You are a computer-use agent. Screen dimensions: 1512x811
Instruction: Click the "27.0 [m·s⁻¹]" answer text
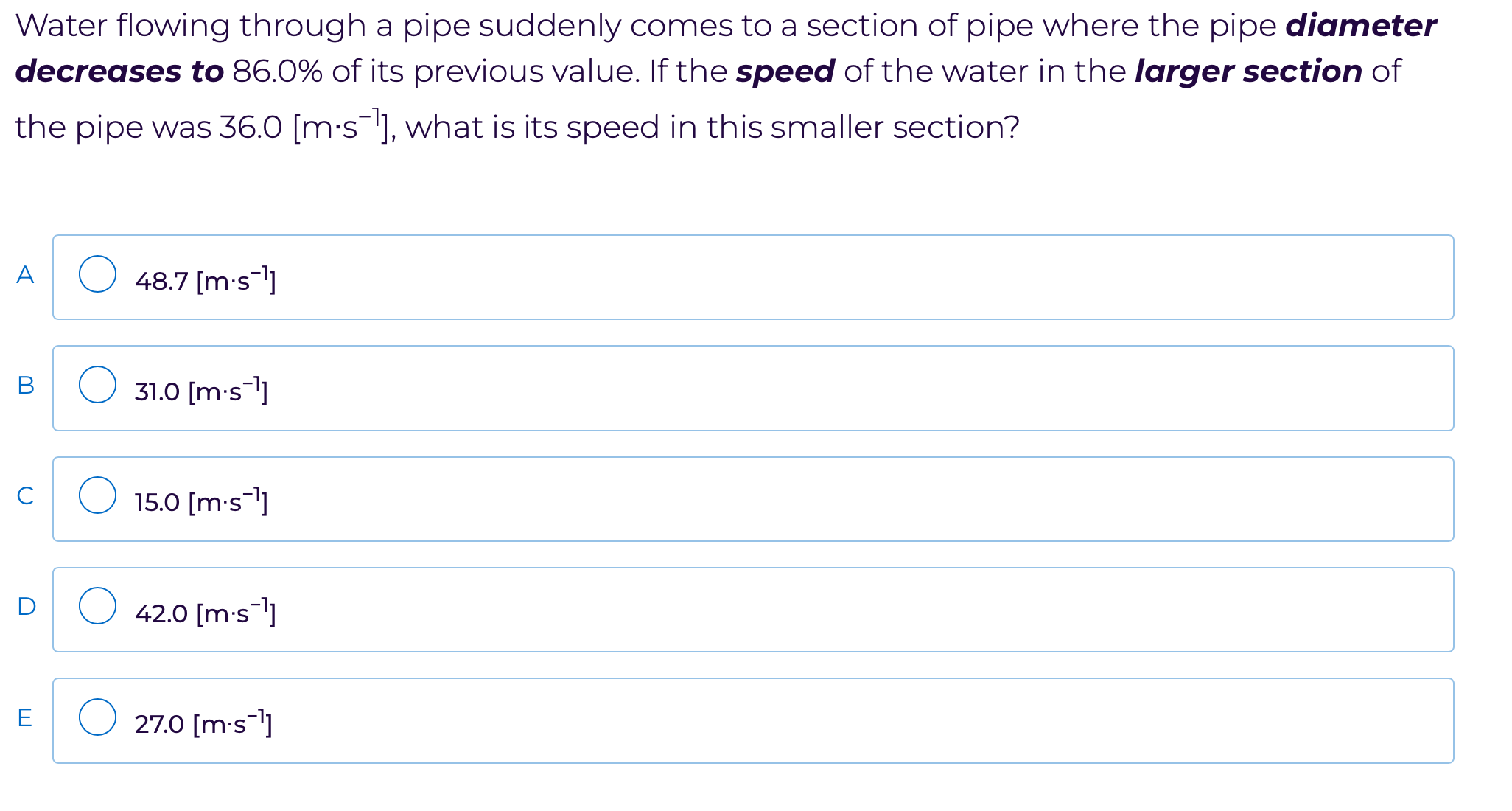tap(203, 724)
